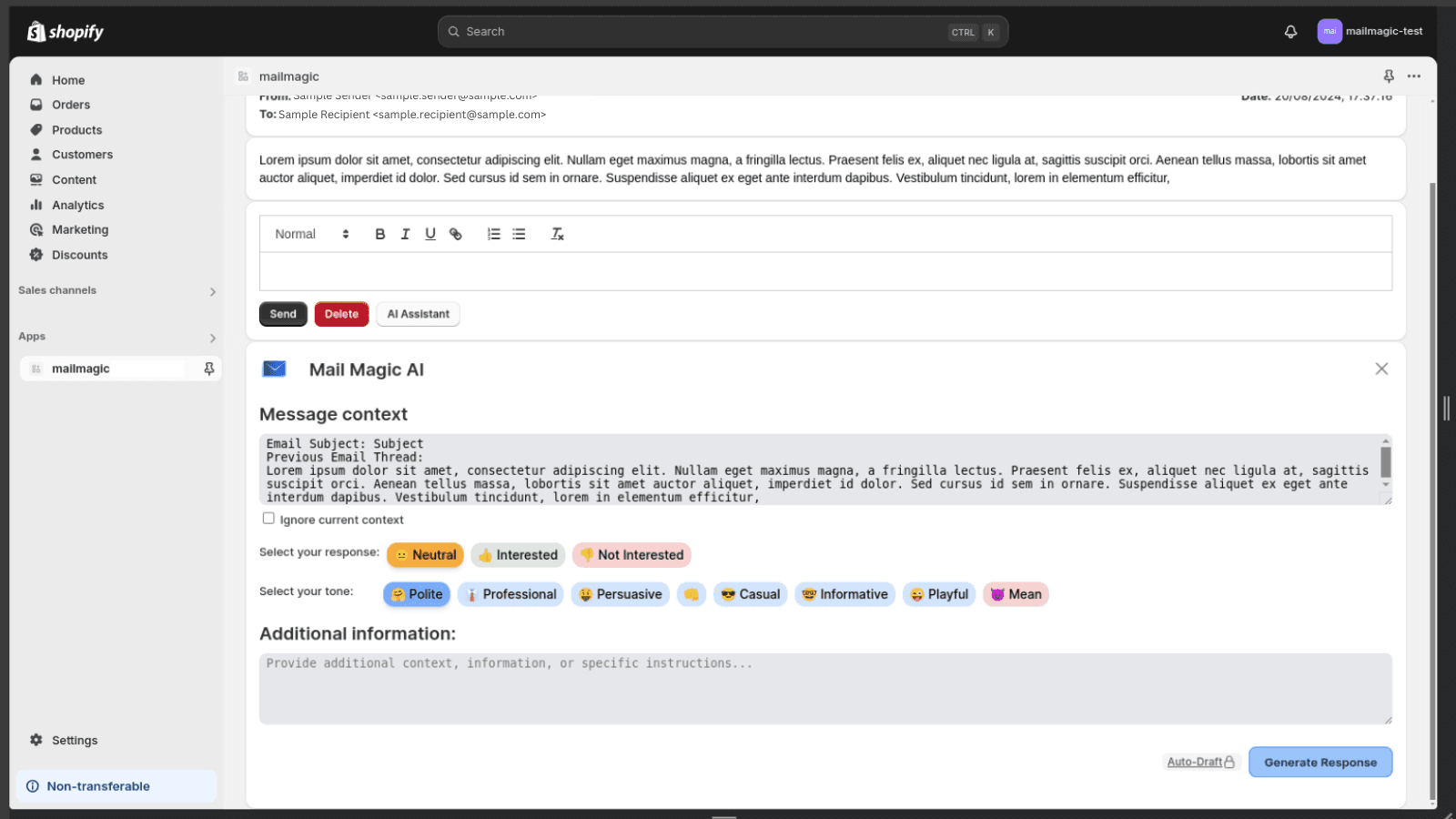This screenshot has height=819, width=1456.
Task: Choose the Professional tone option
Action: 511,594
